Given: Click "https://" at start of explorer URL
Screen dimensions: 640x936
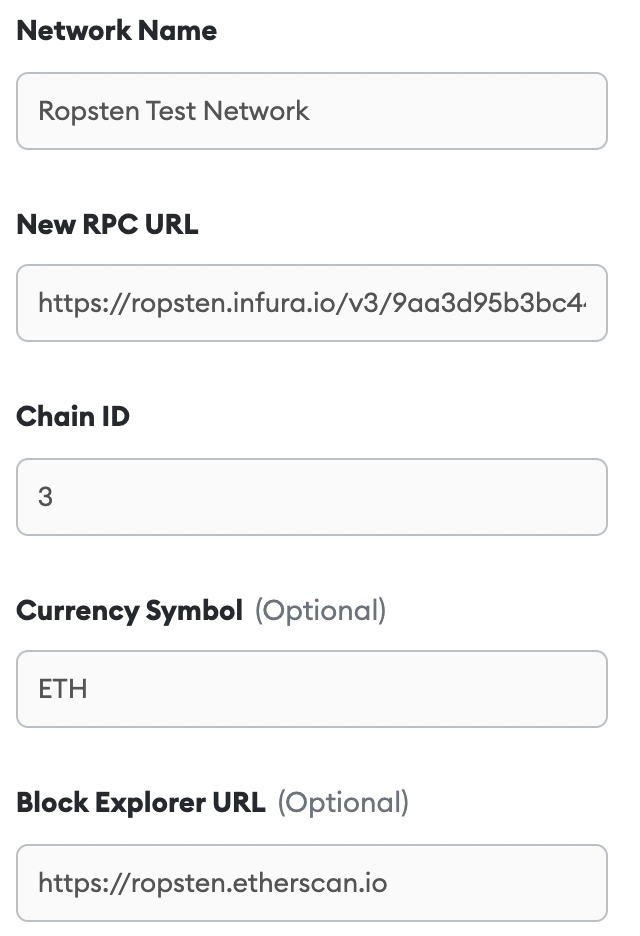Looking at the screenshot, I should (x=77, y=883).
